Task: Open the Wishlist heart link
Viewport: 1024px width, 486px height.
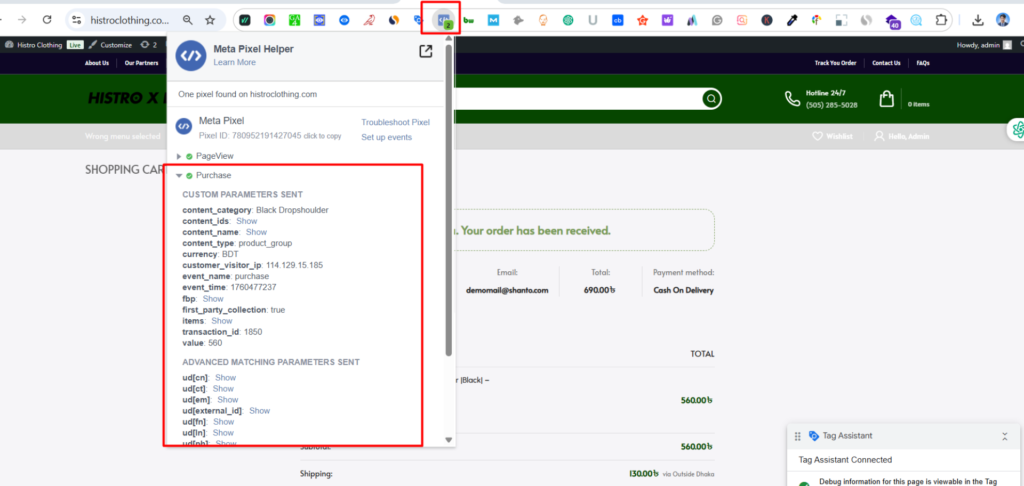Action: tap(831, 136)
